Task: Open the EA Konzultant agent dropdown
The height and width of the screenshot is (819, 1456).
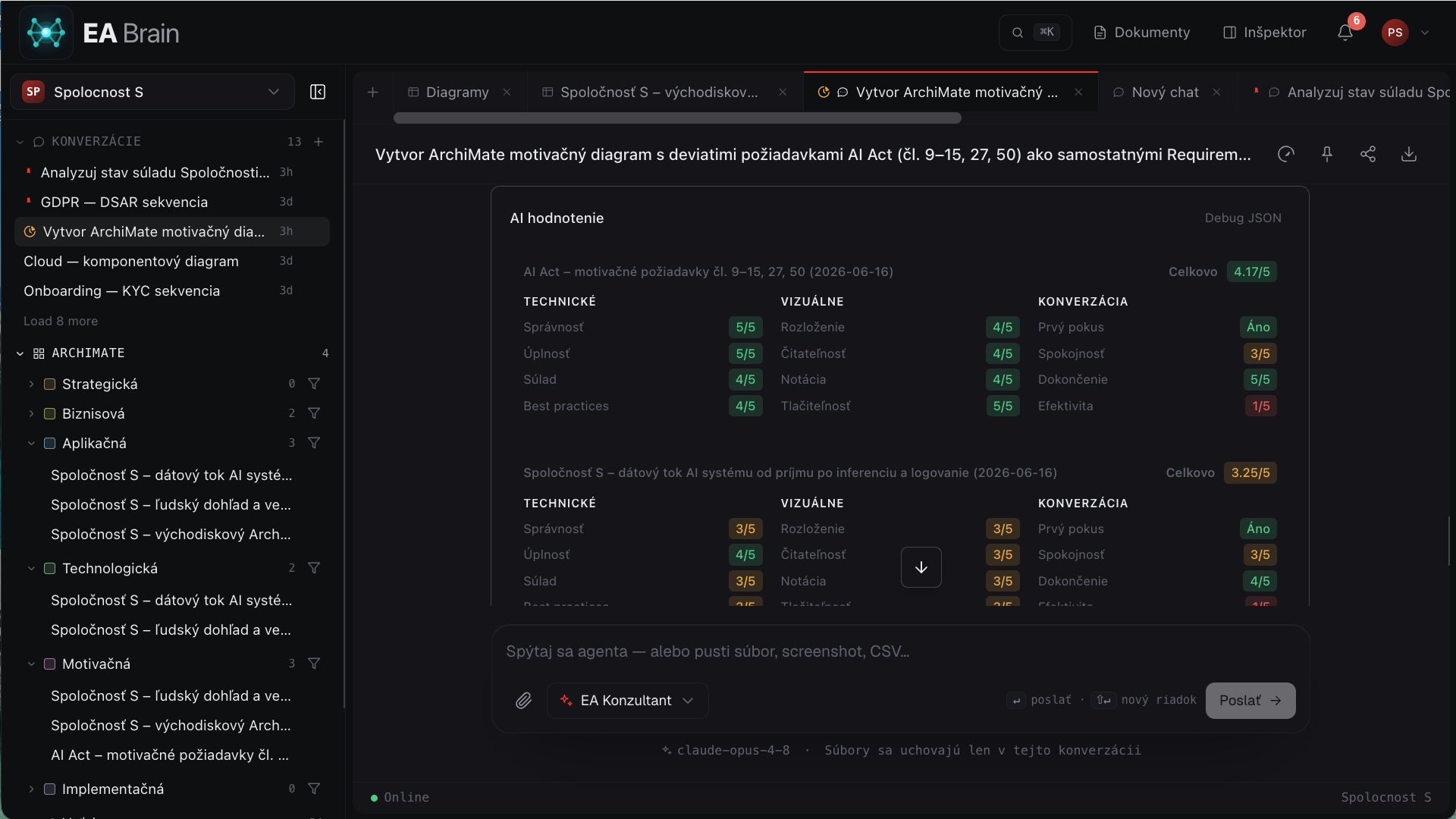Action: click(x=627, y=701)
